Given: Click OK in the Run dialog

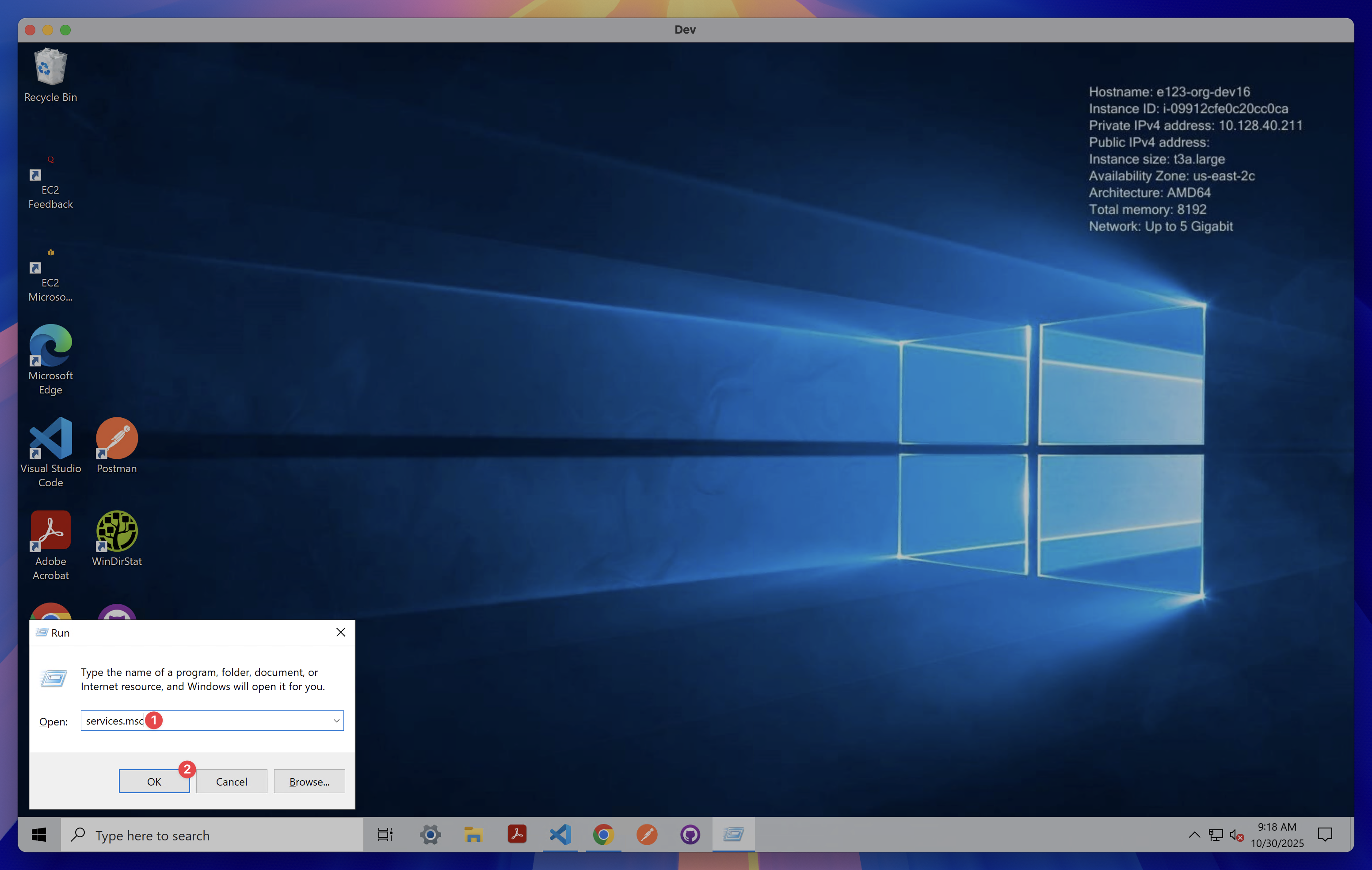Looking at the screenshot, I should coord(154,782).
